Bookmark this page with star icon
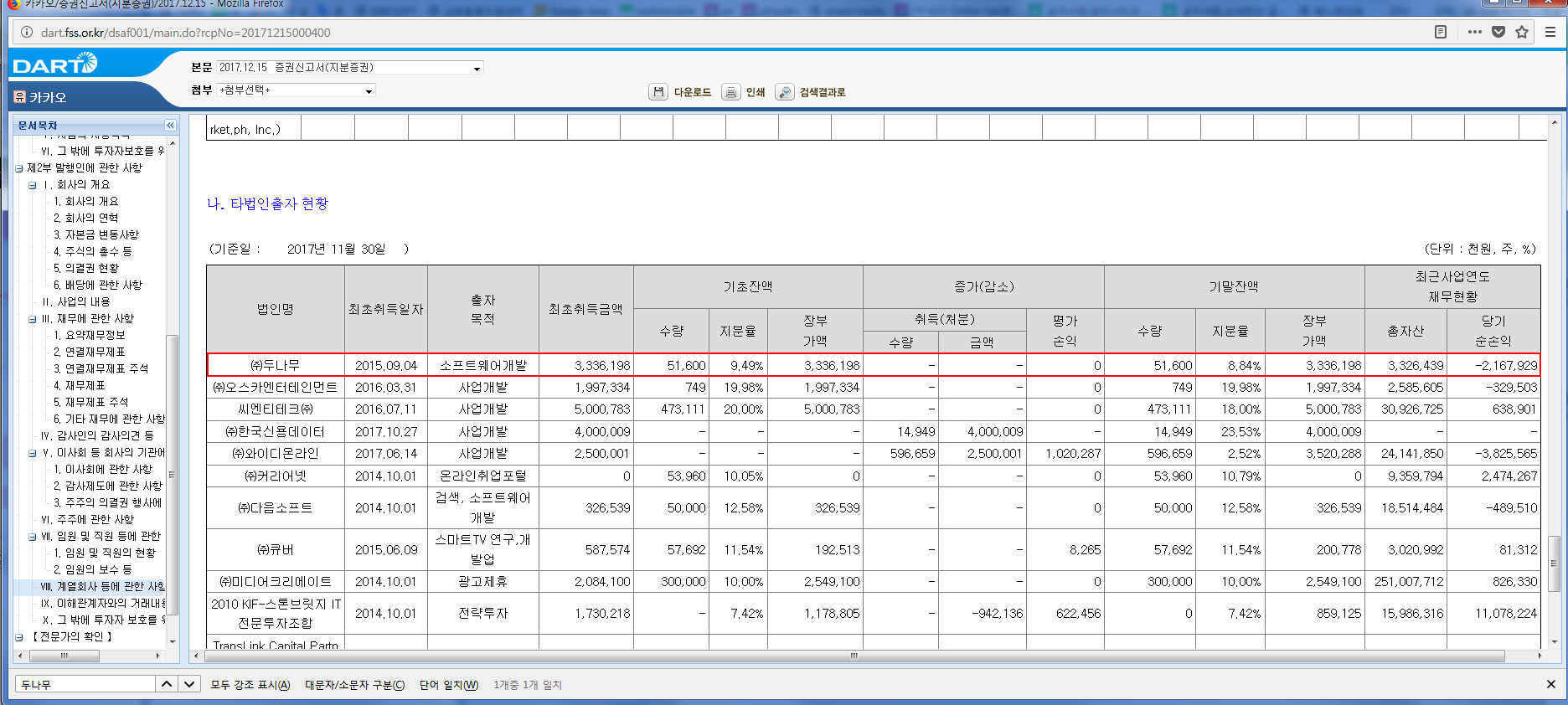The width and height of the screenshot is (1568, 705). tap(1522, 32)
